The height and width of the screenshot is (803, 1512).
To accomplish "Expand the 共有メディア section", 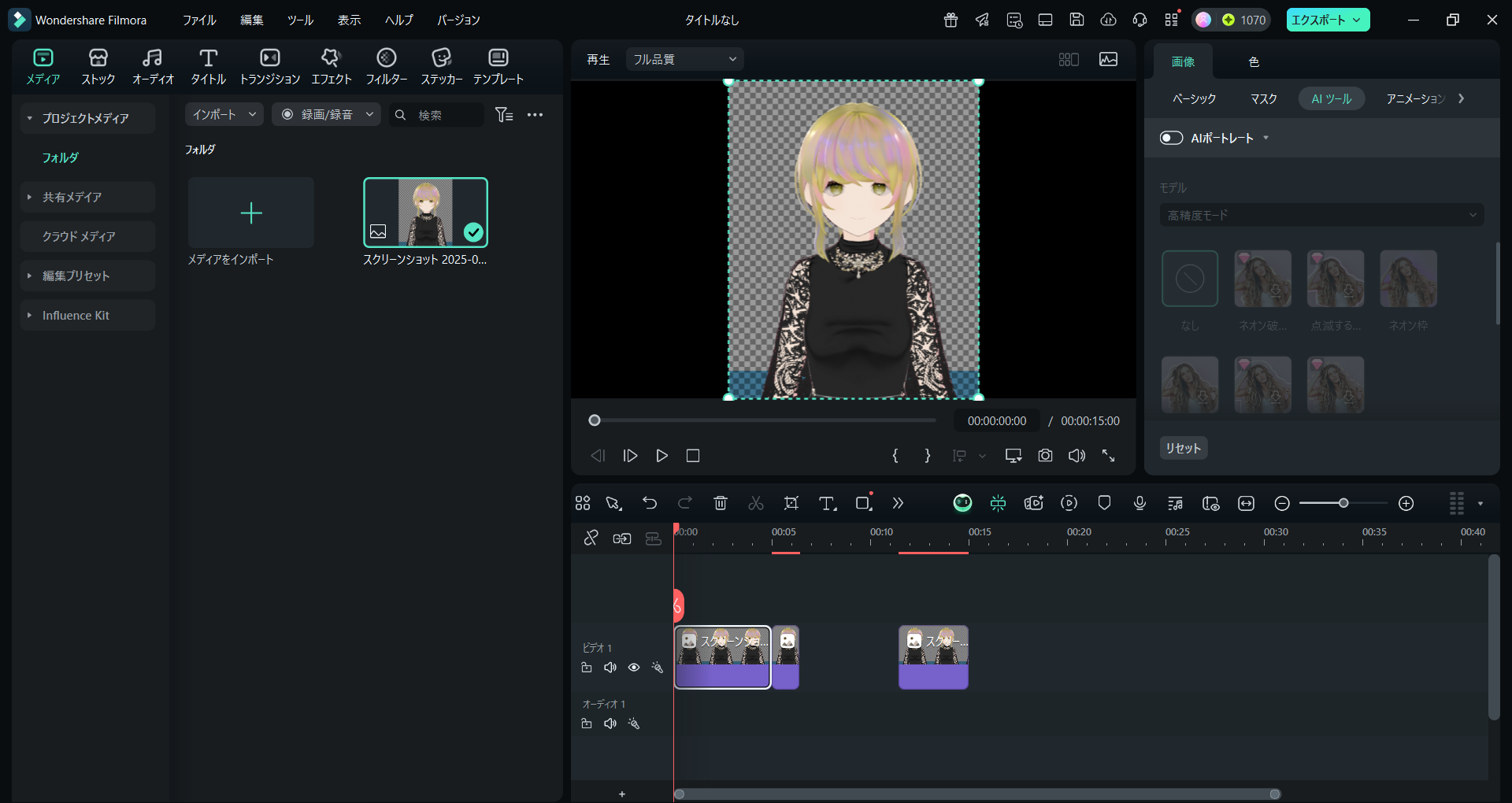I will pos(30,197).
